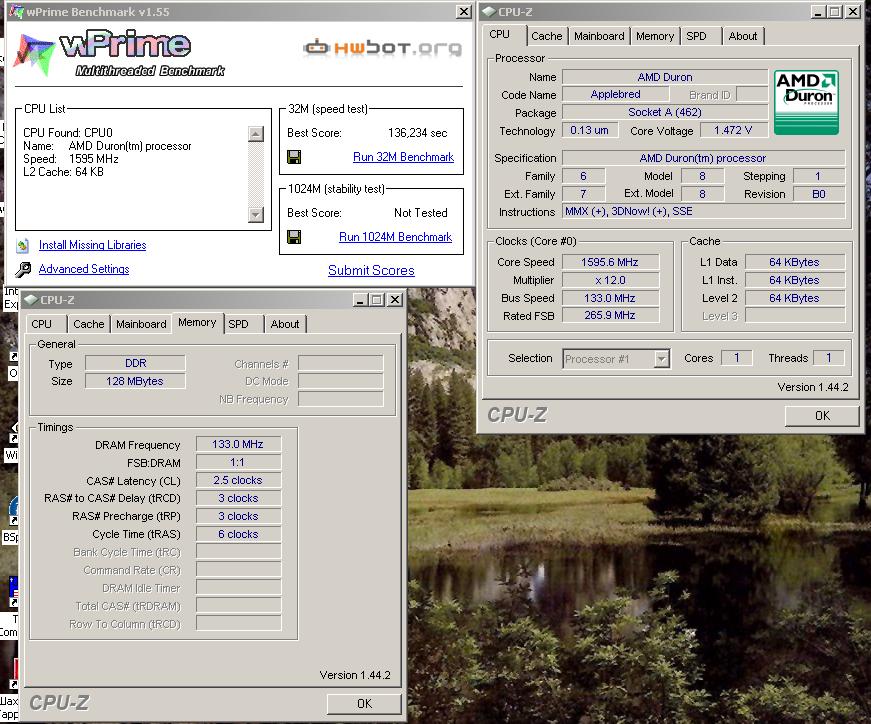
Task: Click the hwbot.org logo in wPrime
Action: coord(383,48)
